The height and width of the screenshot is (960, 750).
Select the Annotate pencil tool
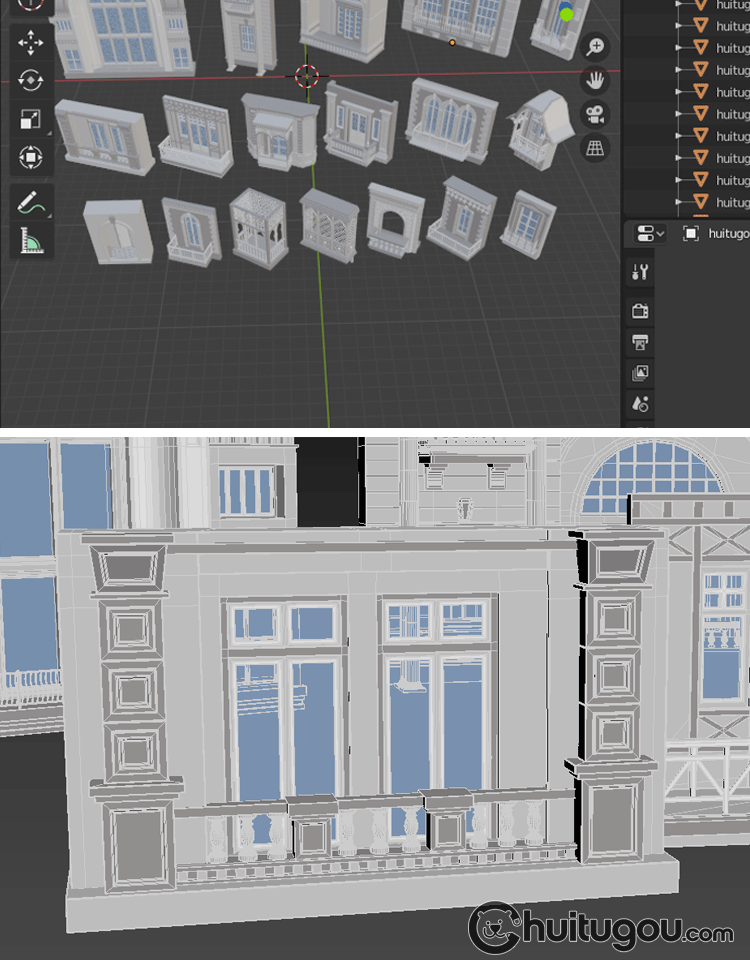(x=31, y=203)
